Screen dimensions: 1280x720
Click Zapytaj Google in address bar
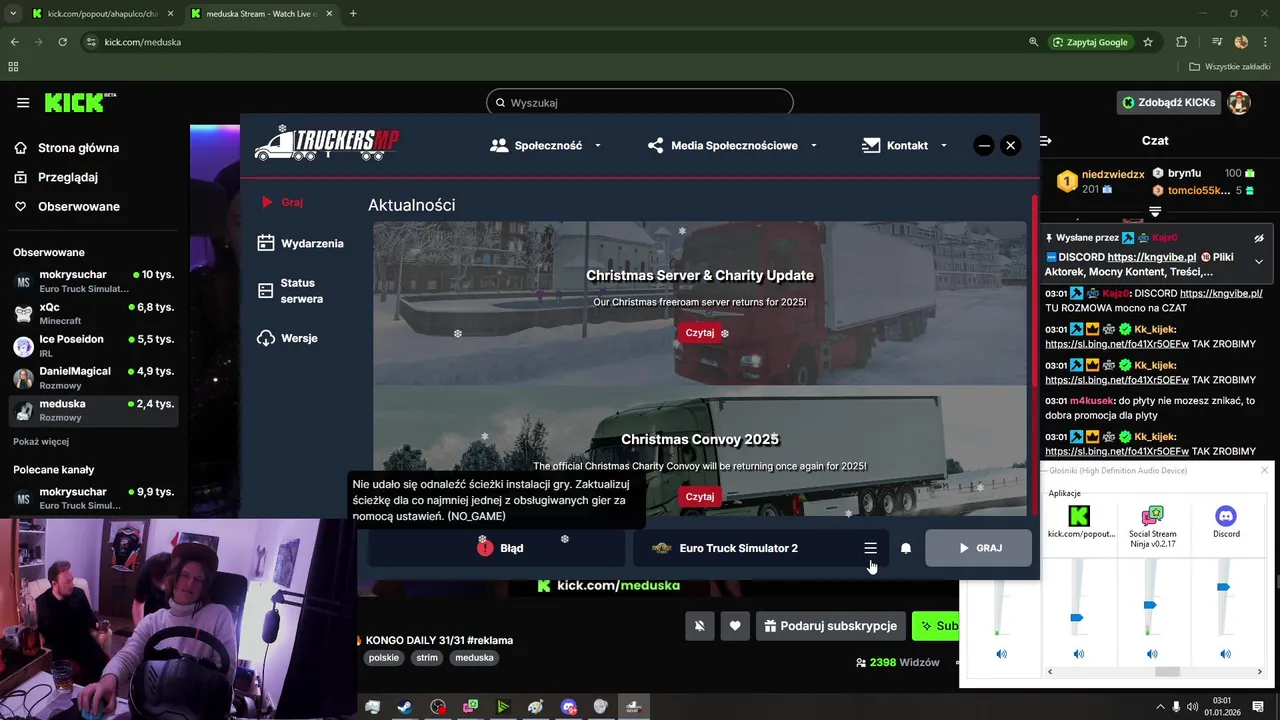[1089, 42]
